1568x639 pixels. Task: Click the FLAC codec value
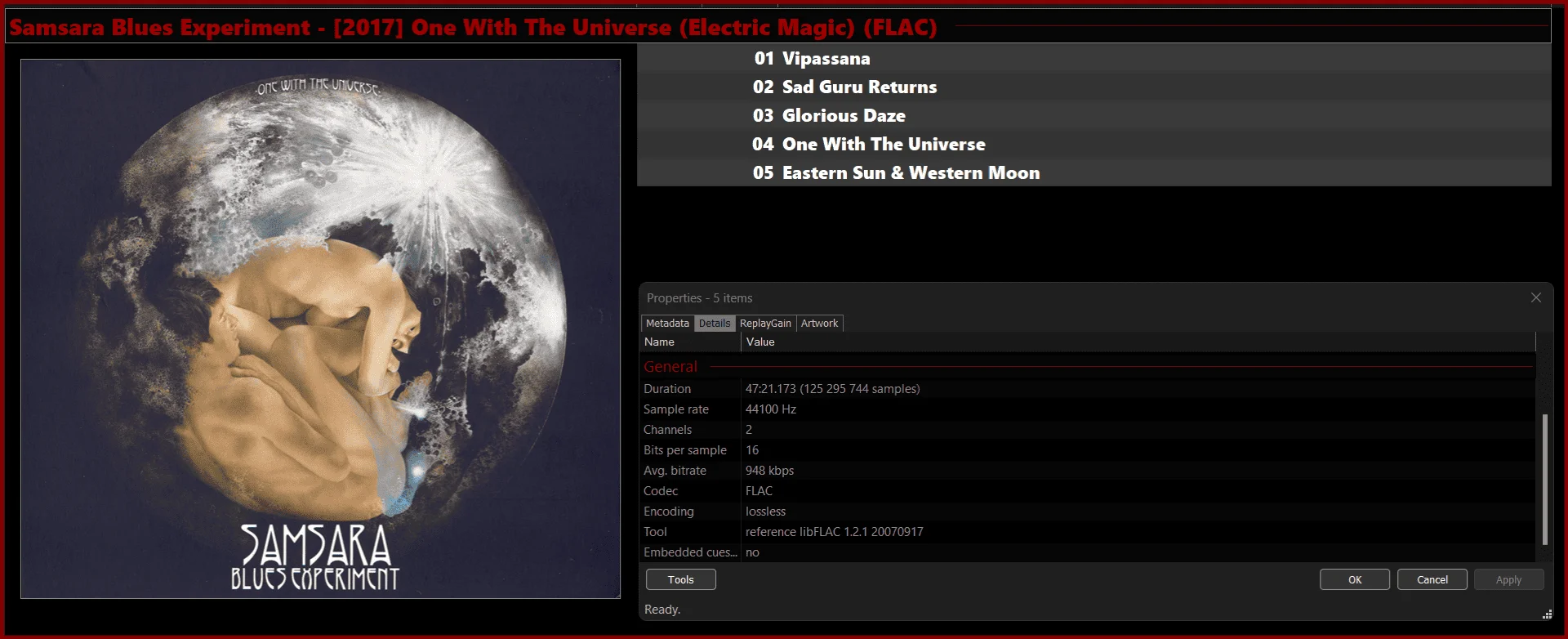(759, 491)
